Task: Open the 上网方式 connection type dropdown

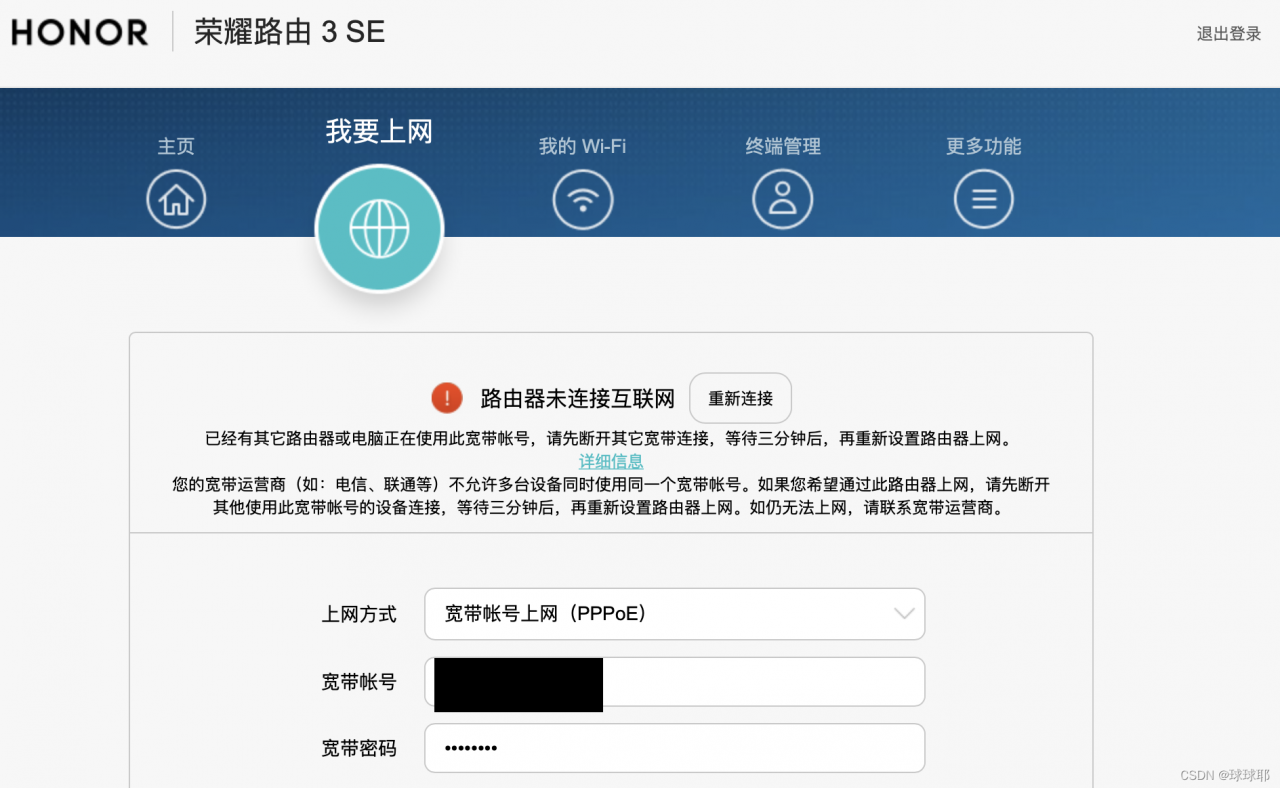Action: click(x=674, y=614)
